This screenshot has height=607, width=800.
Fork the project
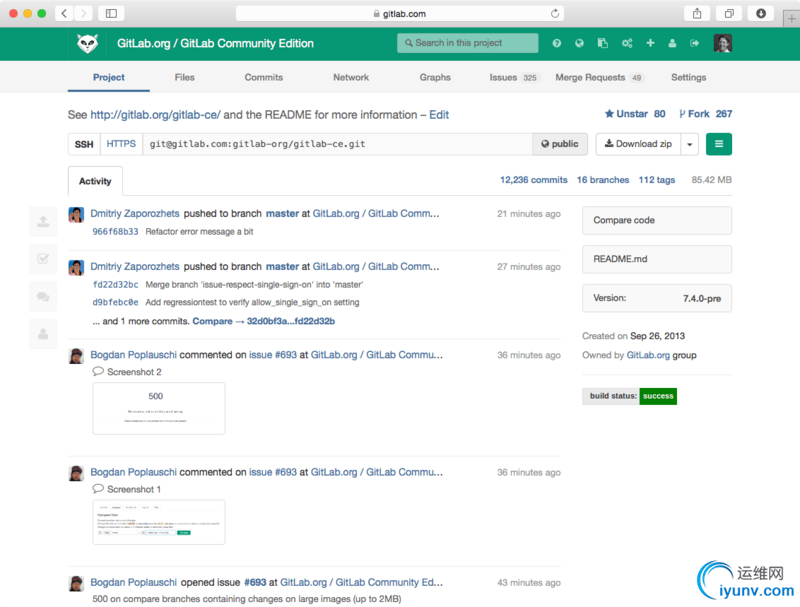pyautogui.click(x=706, y=114)
